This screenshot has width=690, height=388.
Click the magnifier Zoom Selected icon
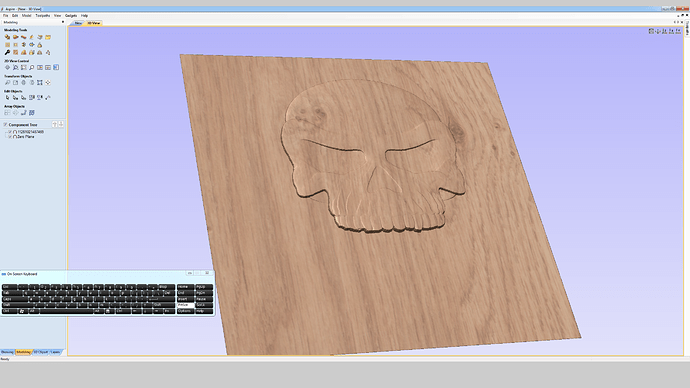tap(32, 67)
